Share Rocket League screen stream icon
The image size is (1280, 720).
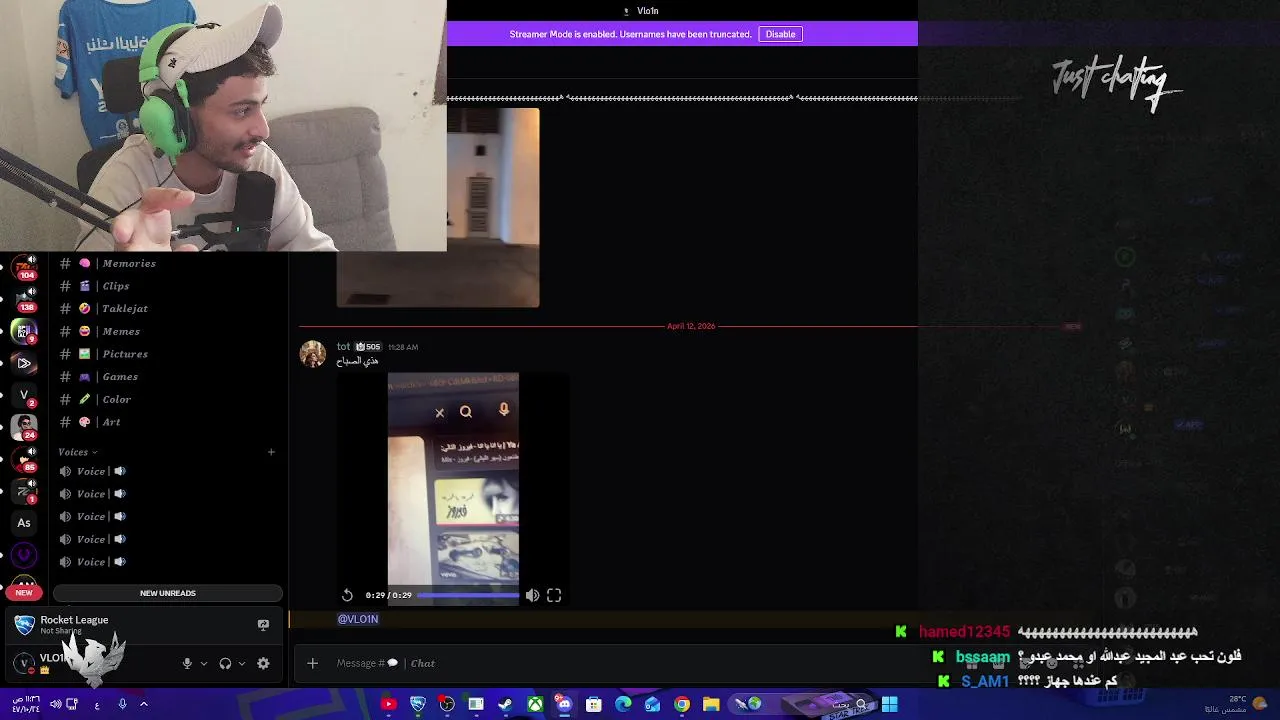coord(263,625)
